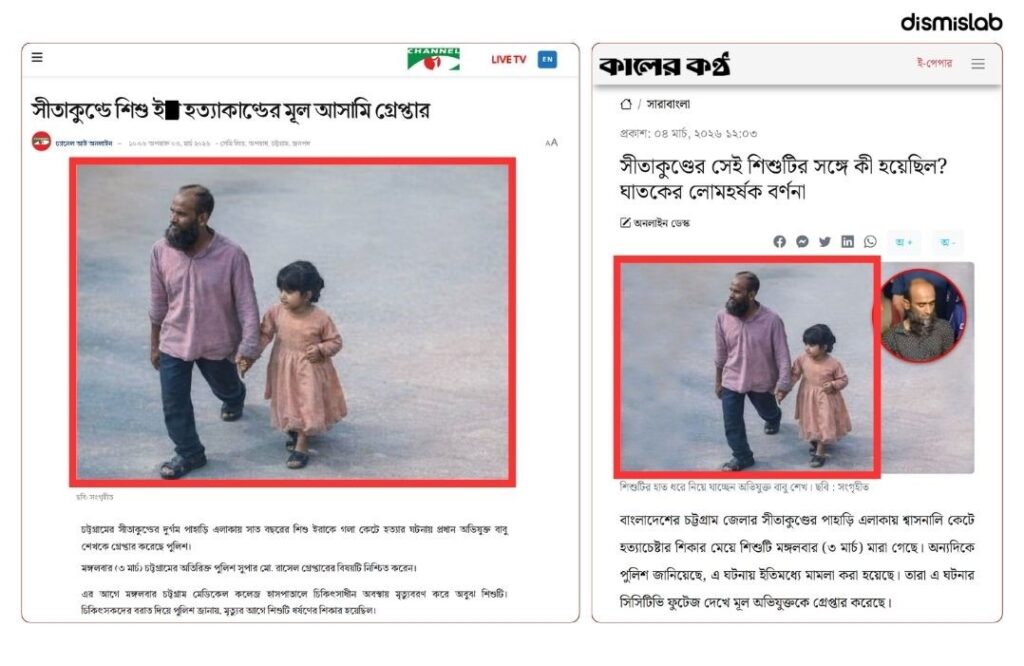Image resolution: width=1024 pixels, height=666 pixels.
Task: Open the LIVE TV link
Action: [x=508, y=59]
